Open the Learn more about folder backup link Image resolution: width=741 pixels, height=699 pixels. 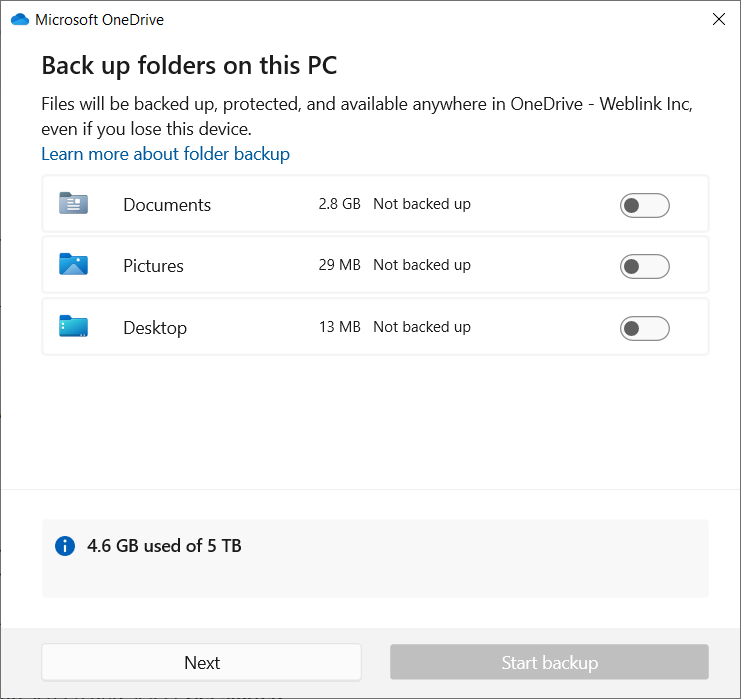(165, 154)
